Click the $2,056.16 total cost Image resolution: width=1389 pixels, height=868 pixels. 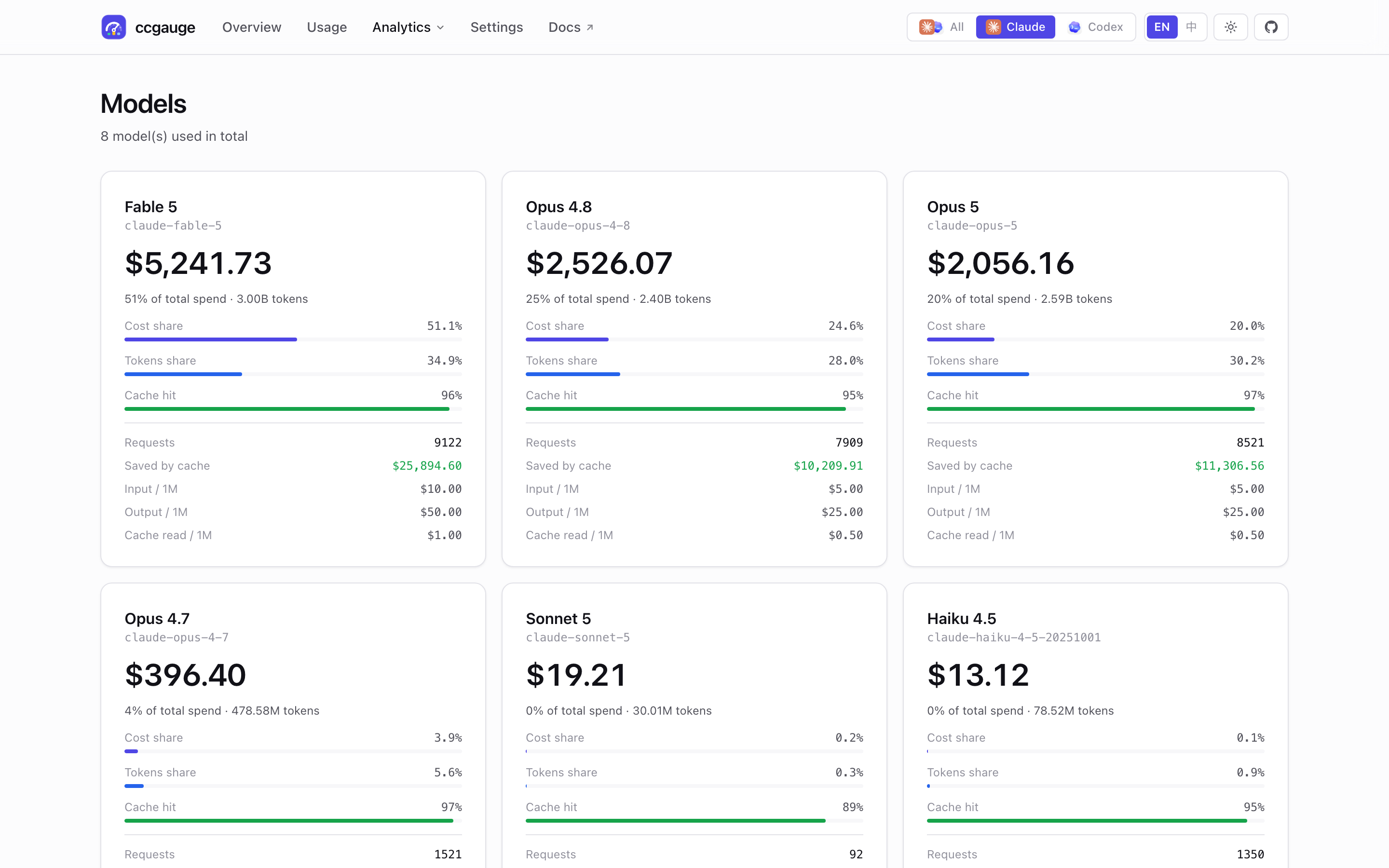coord(1000,263)
